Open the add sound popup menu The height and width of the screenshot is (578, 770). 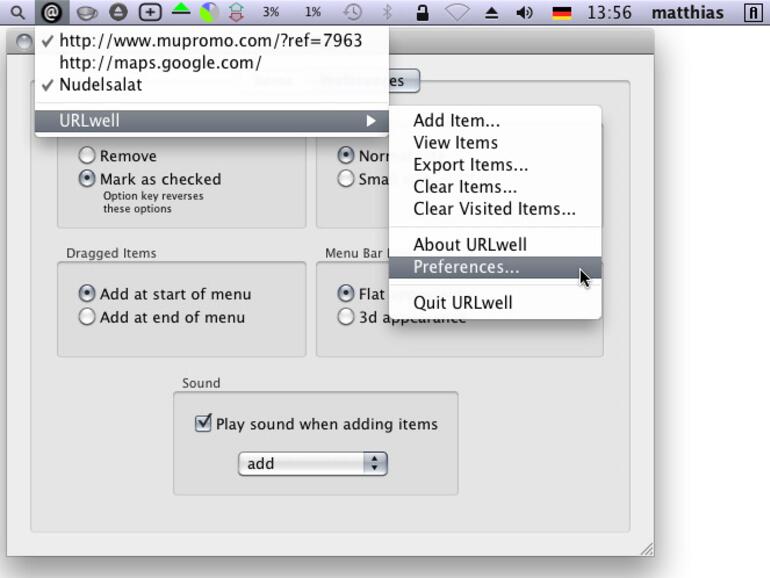tap(313, 464)
